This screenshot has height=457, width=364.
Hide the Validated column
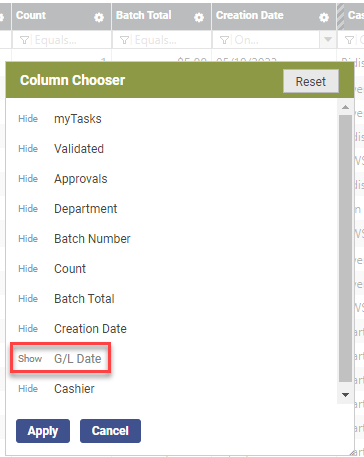click(x=28, y=149)
